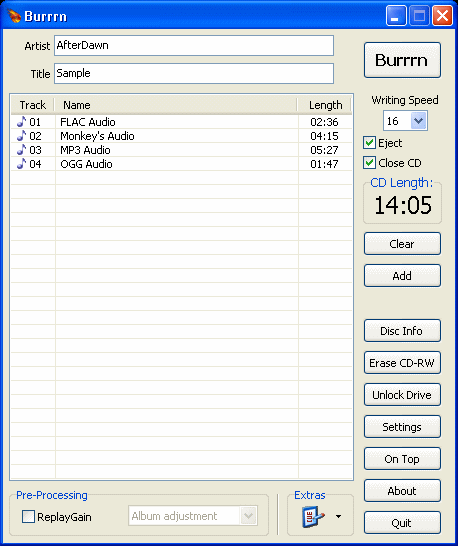The image size is (458, 546).
Task: Select the Monkey's Audio track row
Action: (181, 136)
